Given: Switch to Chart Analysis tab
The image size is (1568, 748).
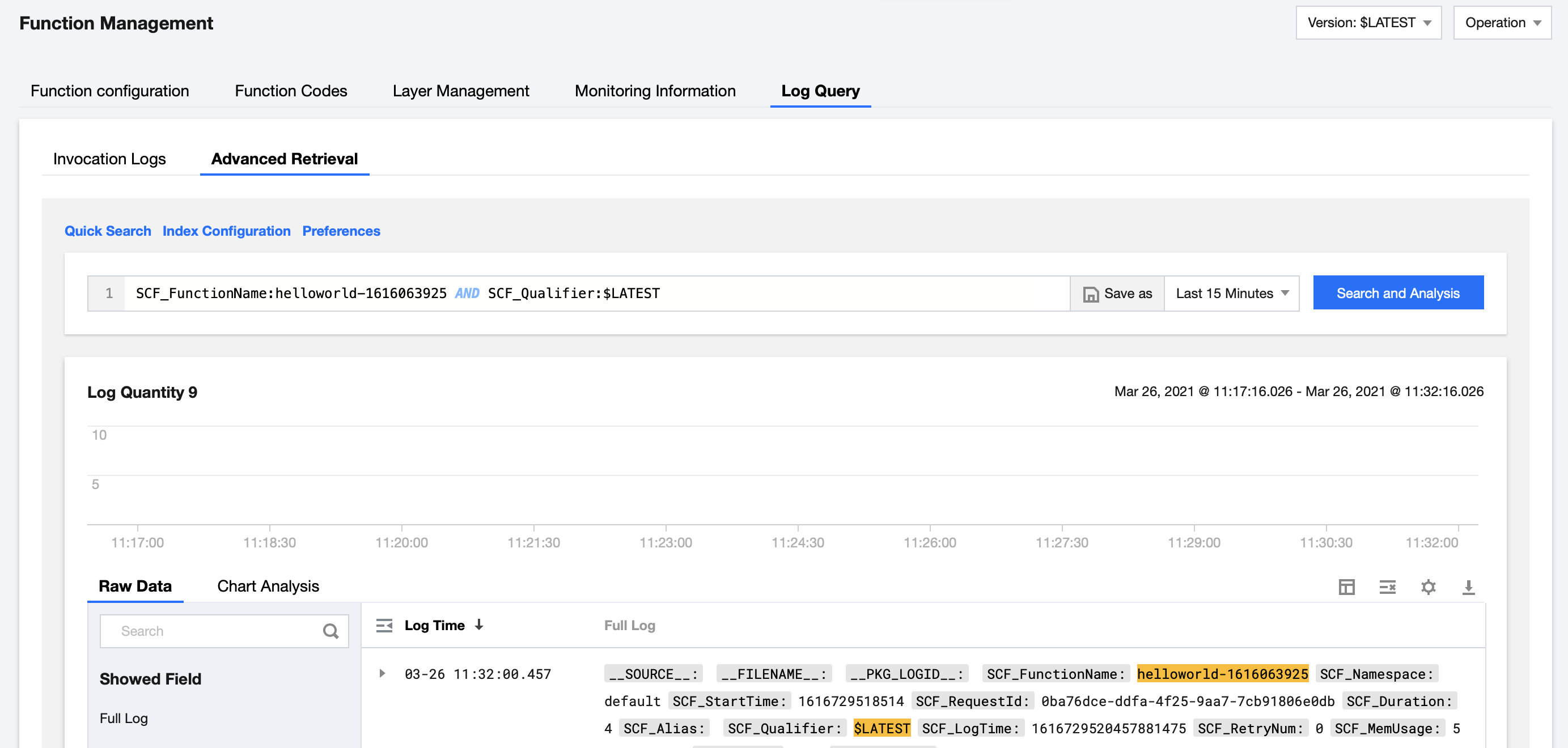Looking at the screenshot, I should click(x=268, y=586).
